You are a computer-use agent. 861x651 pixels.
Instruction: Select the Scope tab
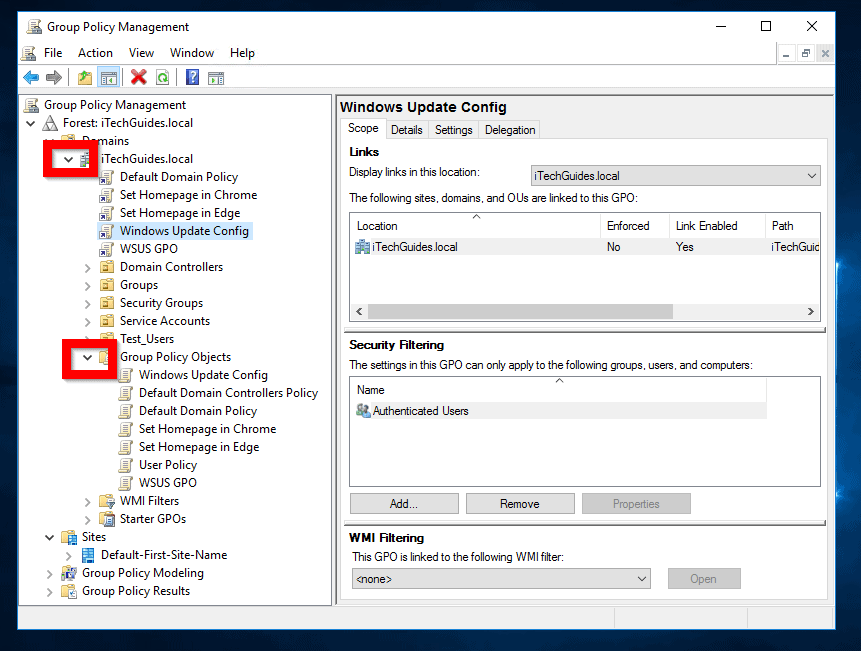point(363,128)
